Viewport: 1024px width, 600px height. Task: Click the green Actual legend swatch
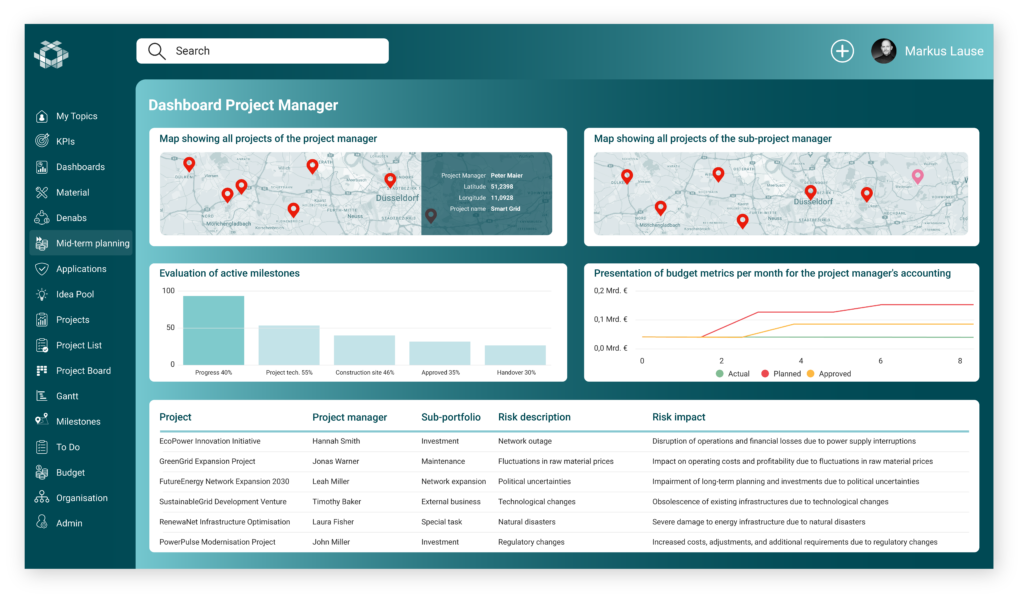click(719, 374)
